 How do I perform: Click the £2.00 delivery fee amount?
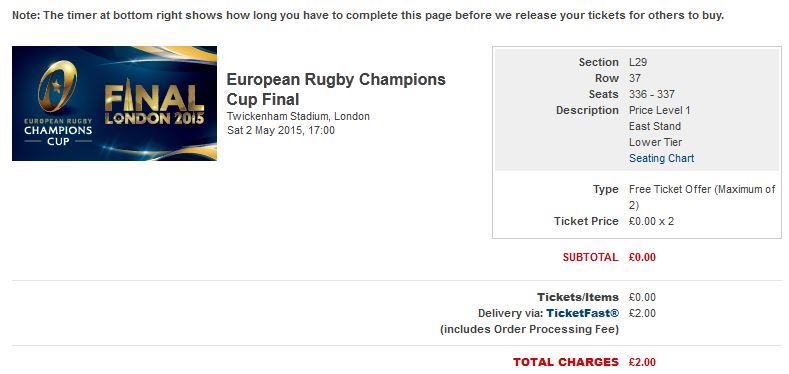tap(642, 313)
